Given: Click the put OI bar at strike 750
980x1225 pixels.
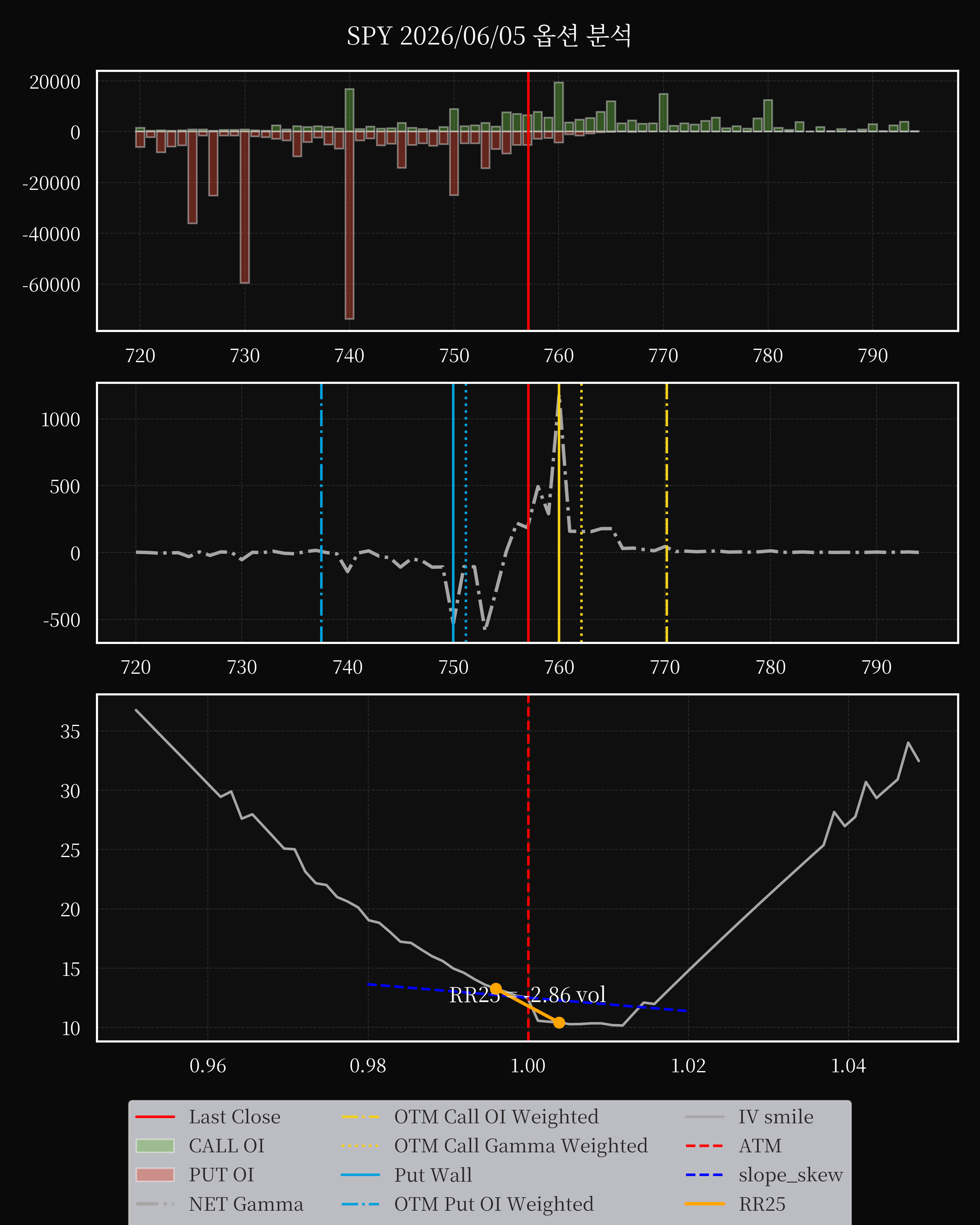Looking at the screenshot, I should tap(454, 164).
